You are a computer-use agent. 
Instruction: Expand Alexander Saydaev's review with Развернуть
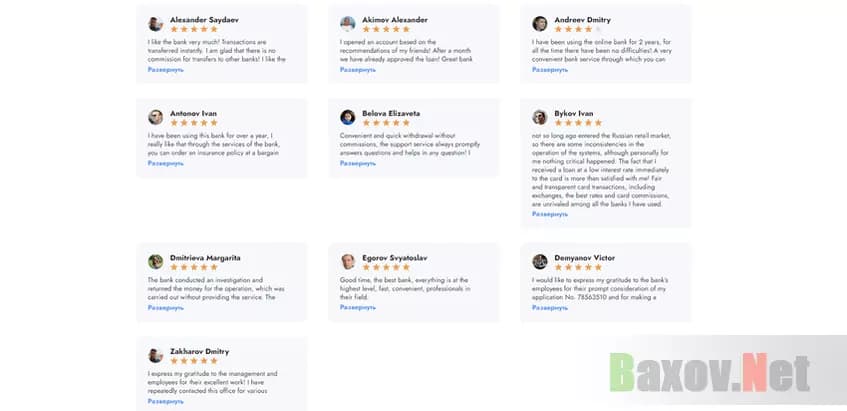[166, 70]
